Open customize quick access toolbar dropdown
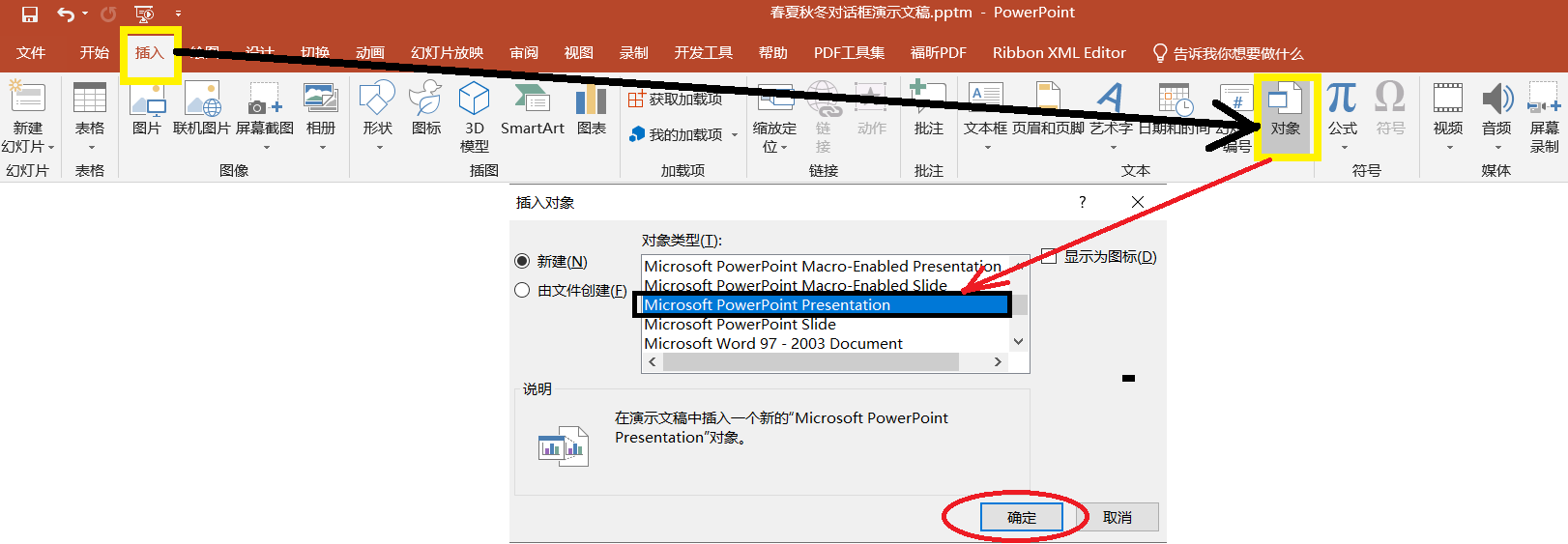This screenshot has height=544, width=1568. pyautogui.click(x=178, y=14)
